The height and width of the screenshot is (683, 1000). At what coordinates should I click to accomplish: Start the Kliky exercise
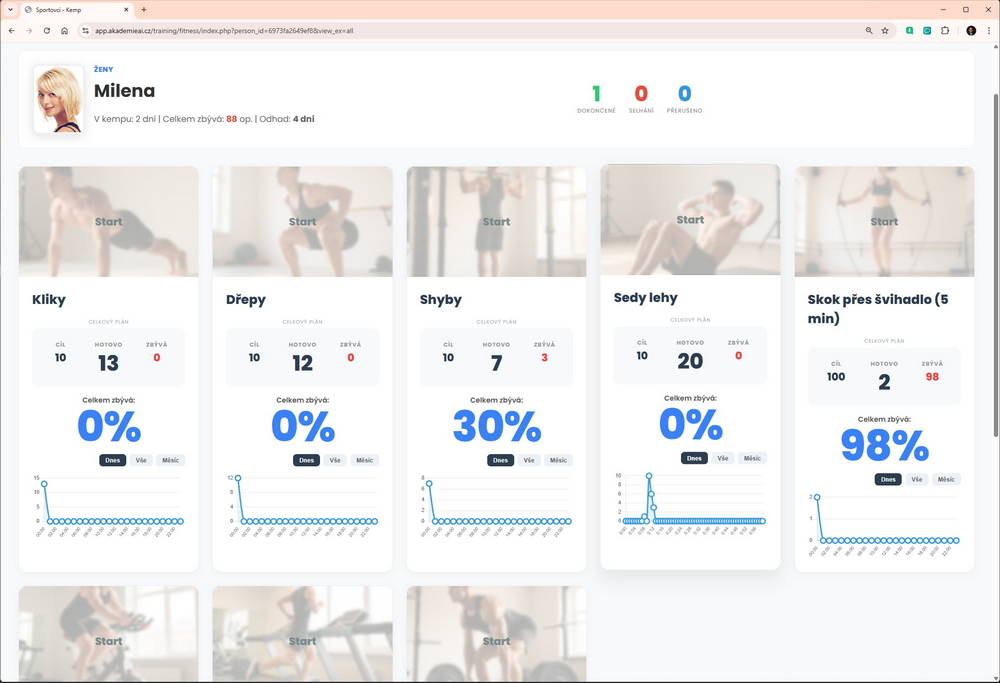point(108,222)
